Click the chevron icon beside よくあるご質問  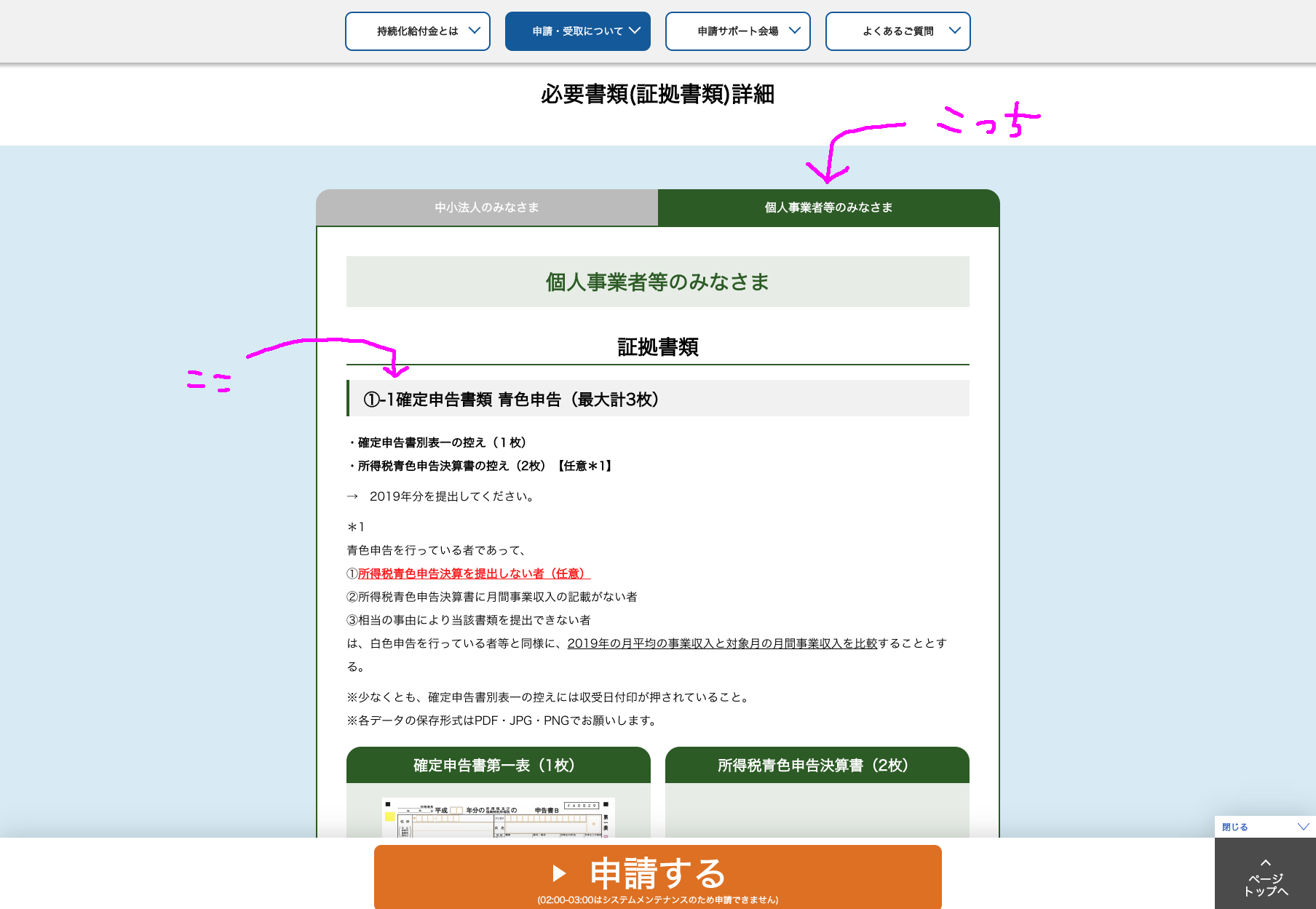click(954, 31)
